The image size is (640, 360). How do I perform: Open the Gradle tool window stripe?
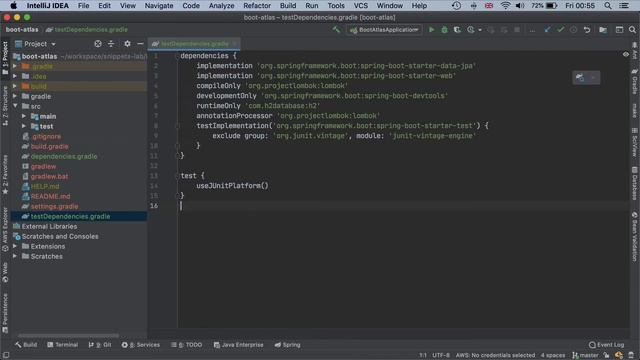[635, 82]
